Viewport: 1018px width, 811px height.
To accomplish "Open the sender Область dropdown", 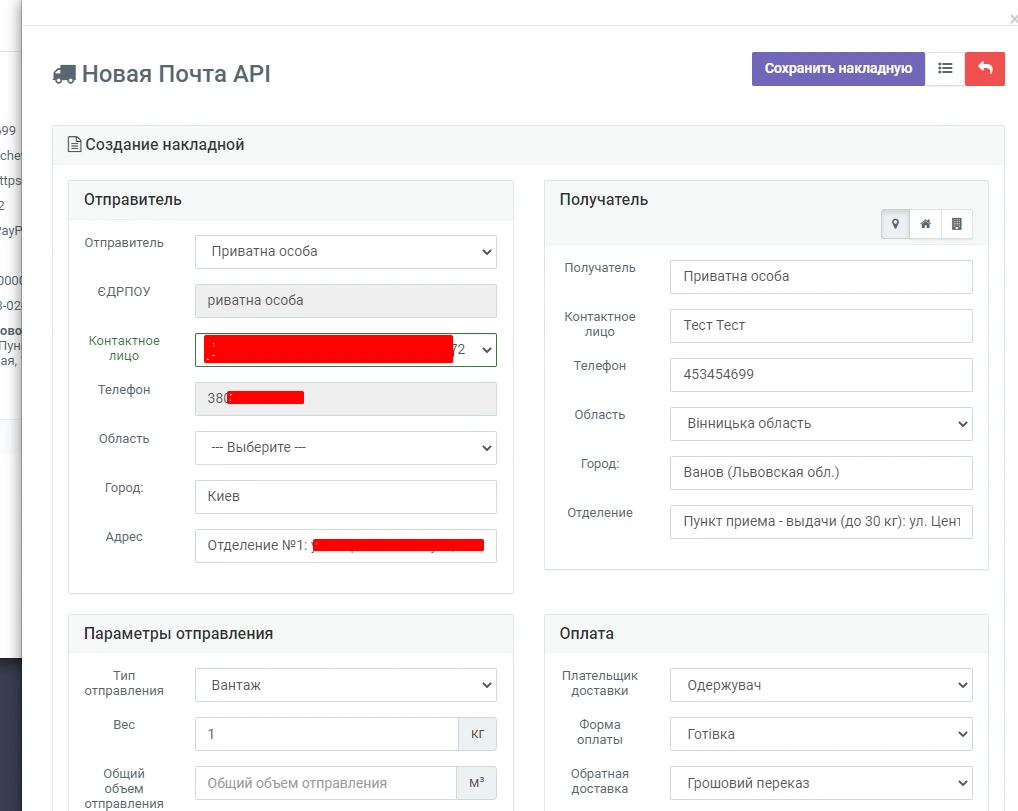I will (345, 448).
